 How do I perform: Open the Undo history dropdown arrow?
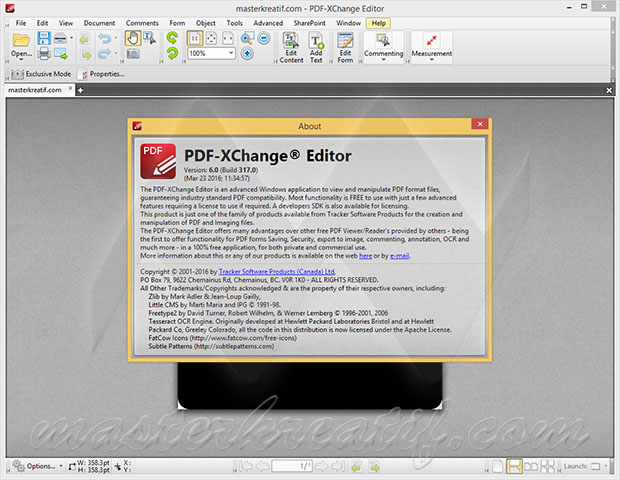[116, 38]
